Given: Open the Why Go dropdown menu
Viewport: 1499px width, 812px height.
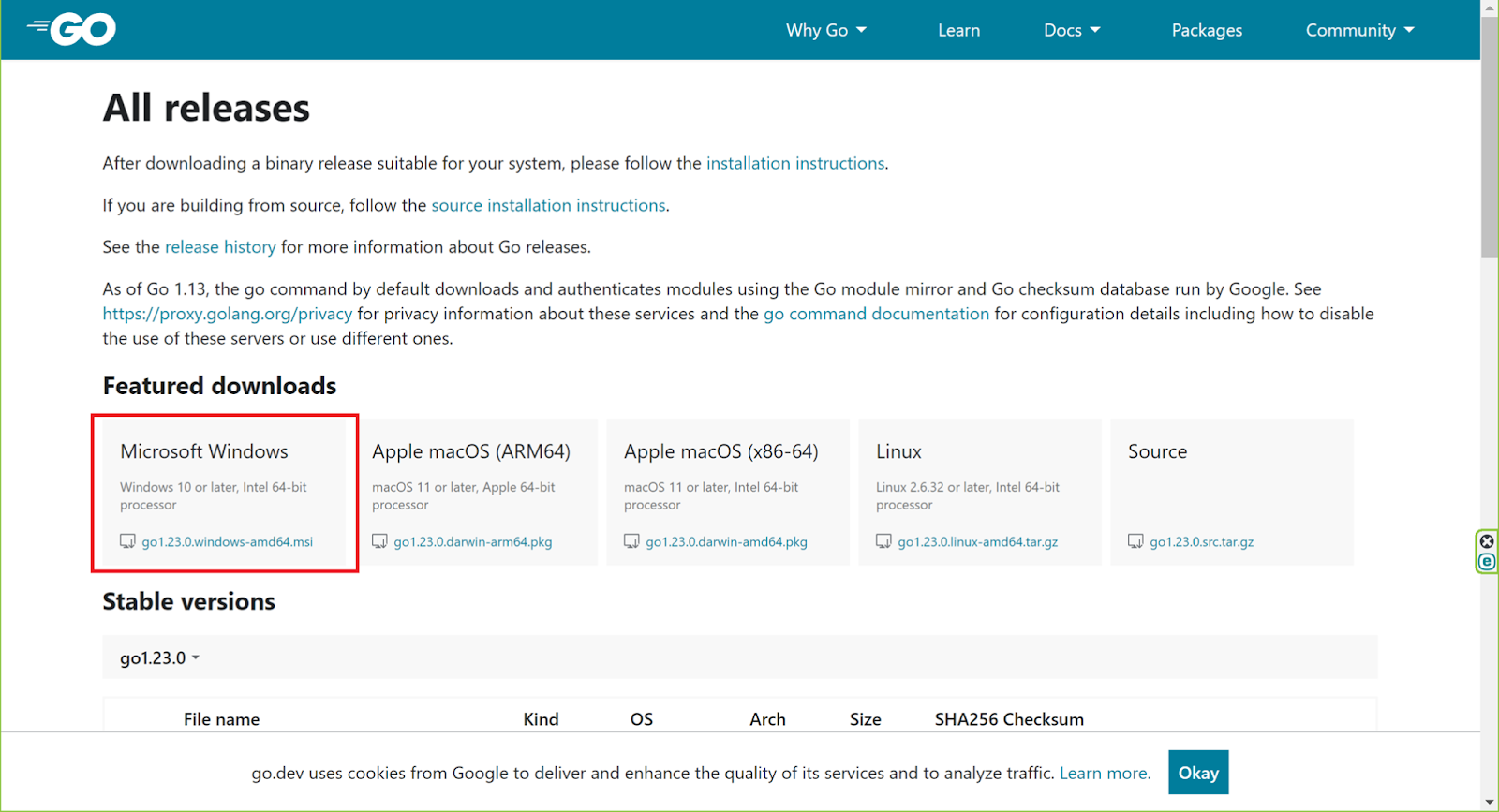Looking at the screenshot, I should tap(826, 30).
